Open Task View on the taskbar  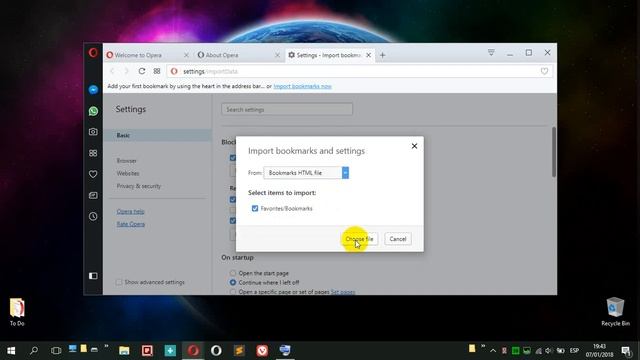click(56, 350)
